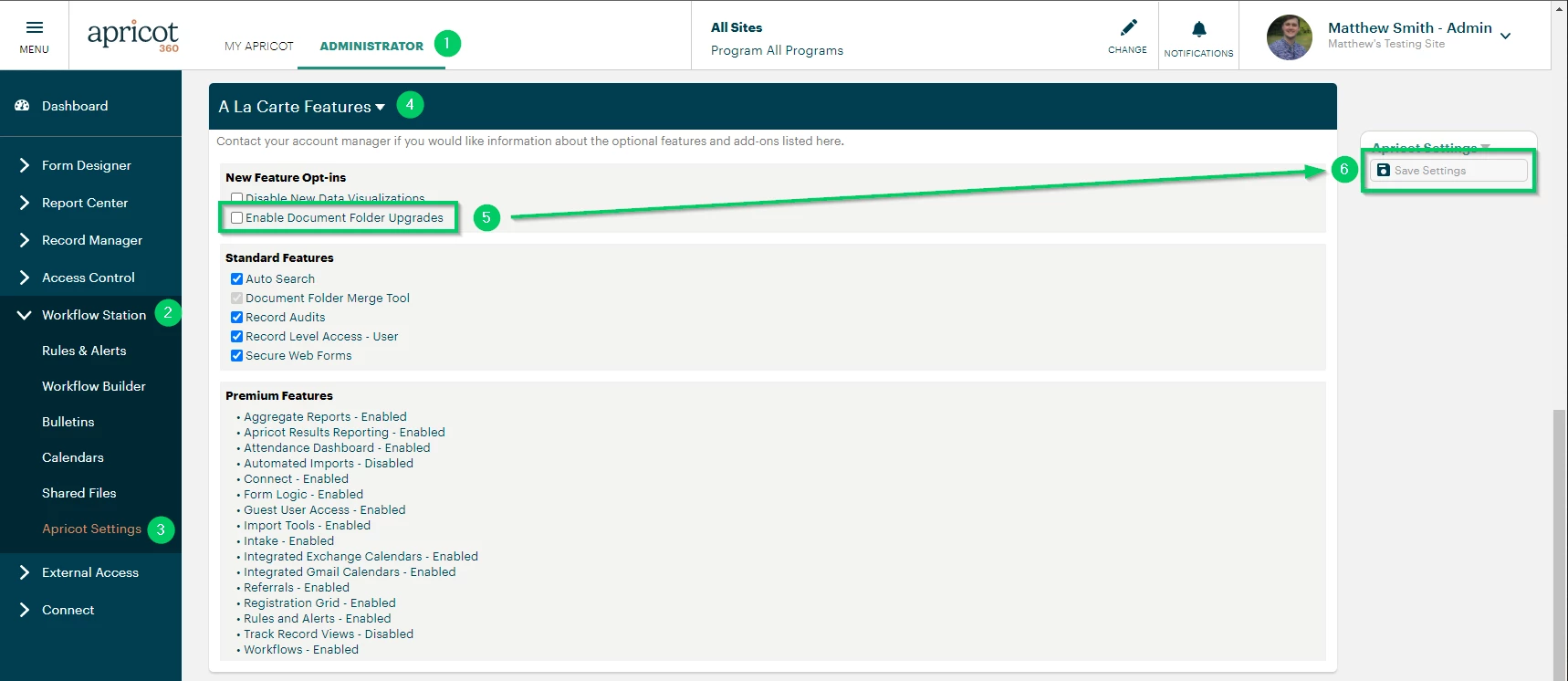This screenshot has height=681, width=1568.
Task: Click the Dashboard gauge icon
Action: point(22,106)
